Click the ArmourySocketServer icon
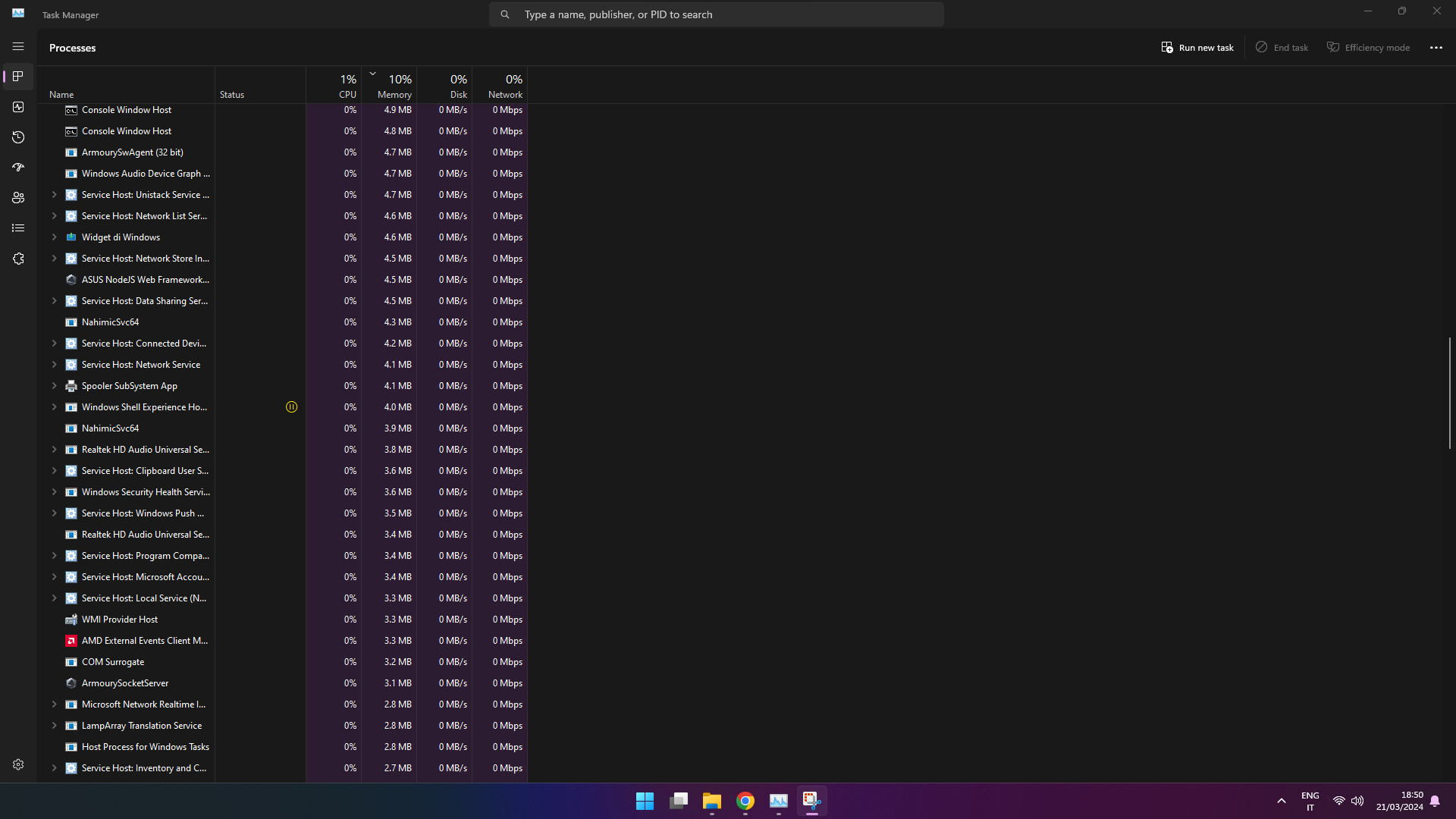Screen dimensions: 1456x819 click(71, 683)
